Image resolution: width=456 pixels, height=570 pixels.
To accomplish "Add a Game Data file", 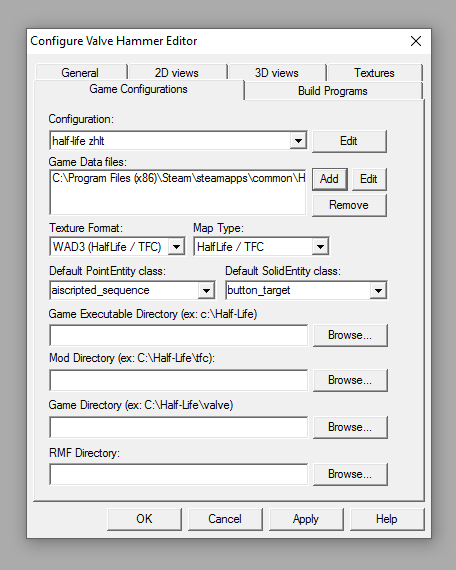I will [329, 179].
